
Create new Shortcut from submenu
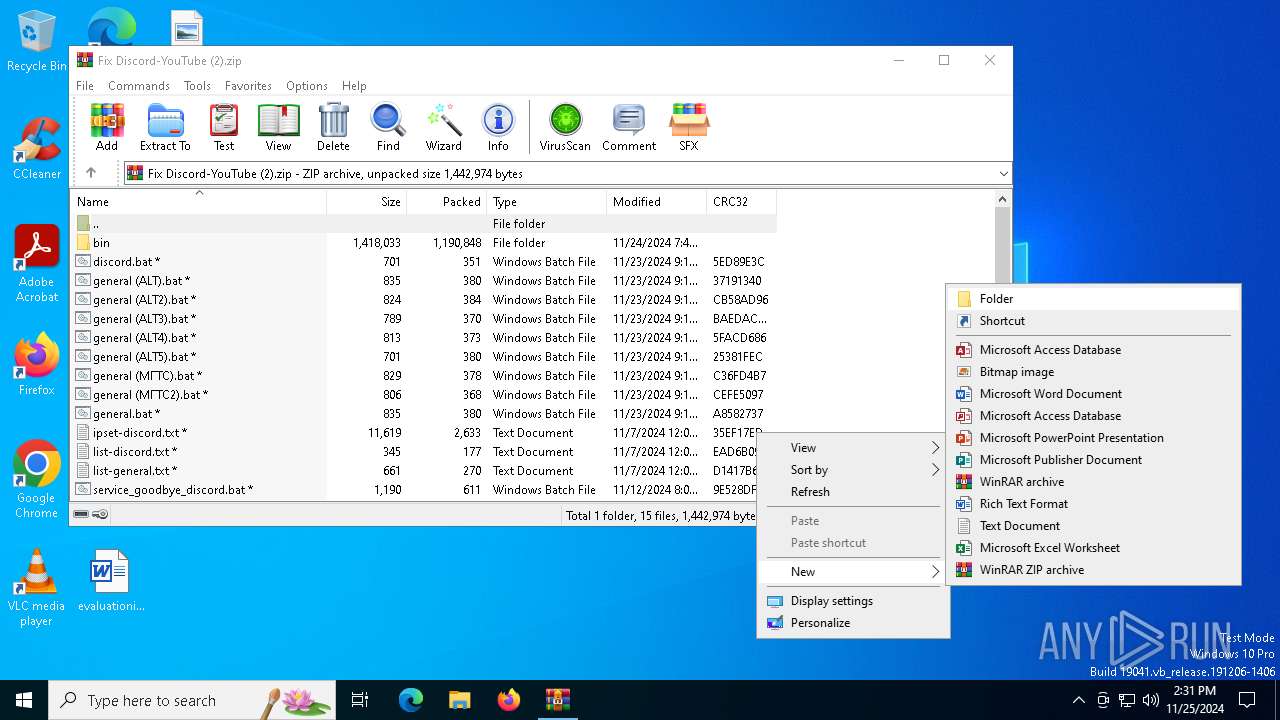[x=1094, y=321]
